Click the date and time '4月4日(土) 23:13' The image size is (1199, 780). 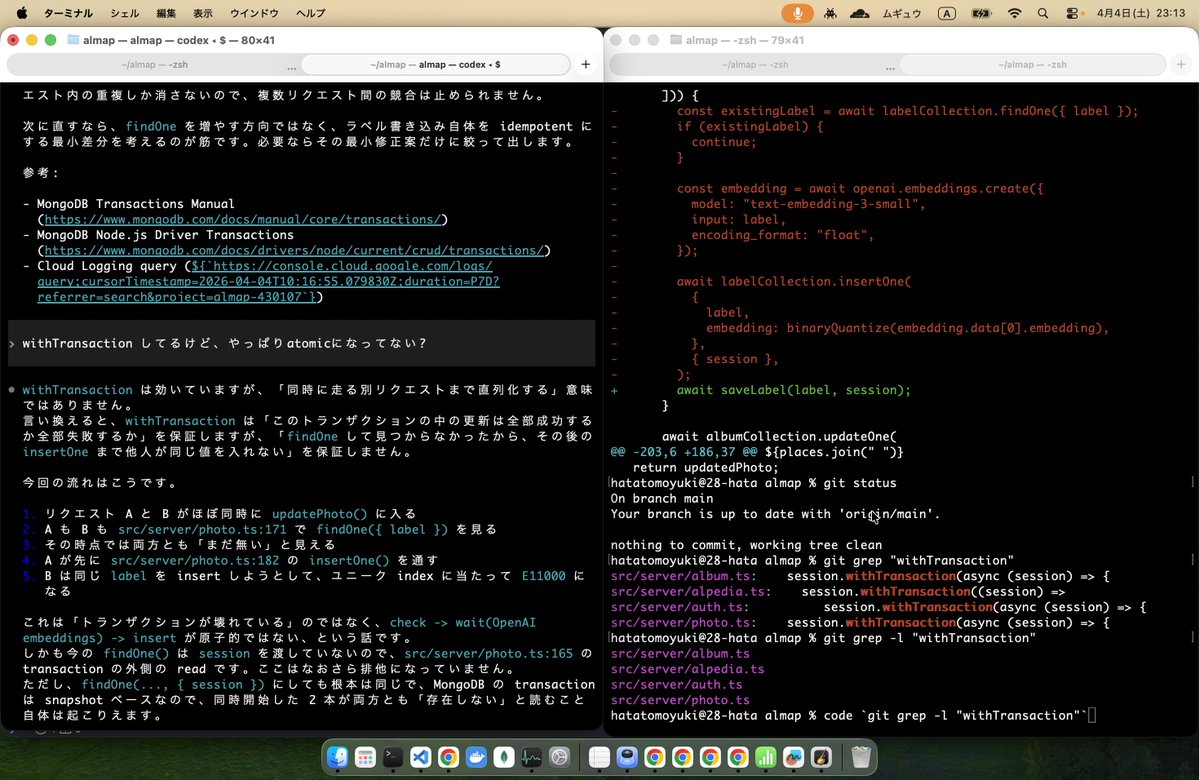click(1141, 13)
